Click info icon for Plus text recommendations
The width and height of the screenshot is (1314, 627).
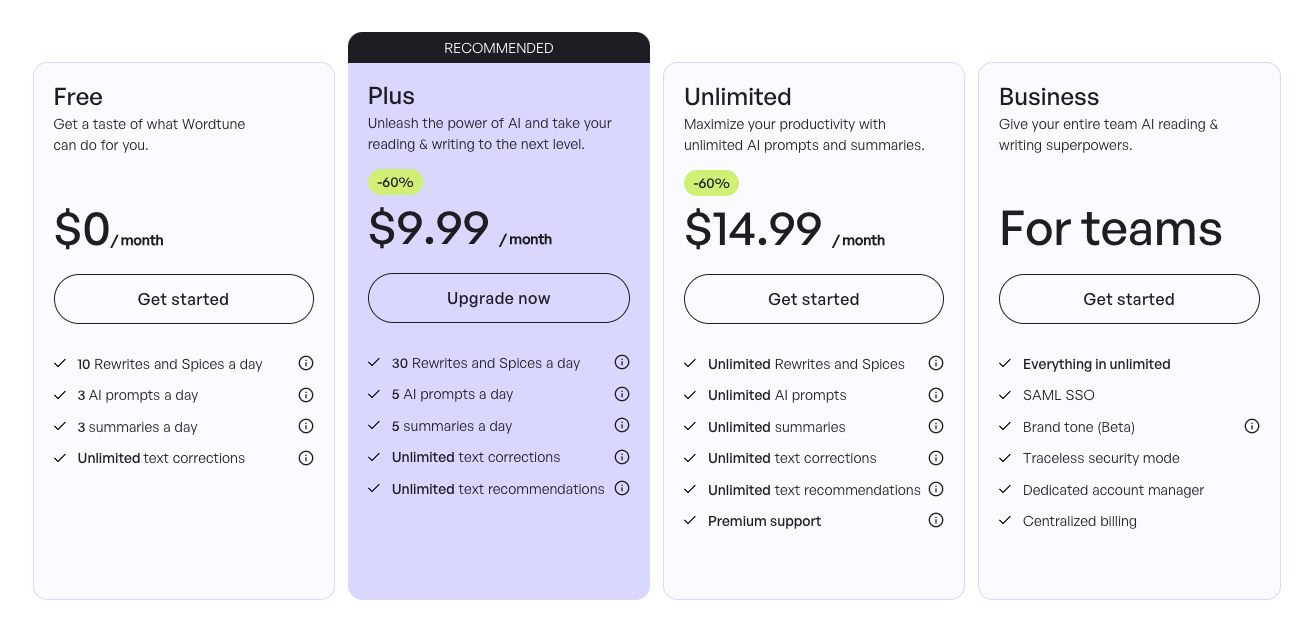[x=622, y=488]
